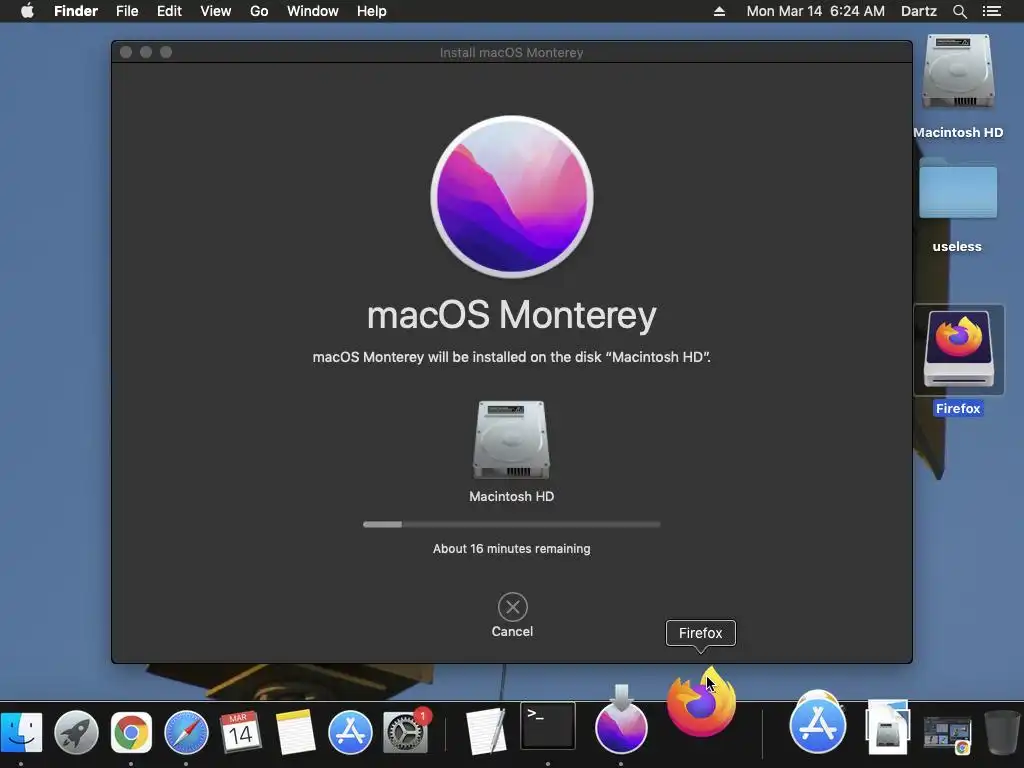This screenshot has height=768, width=1024.
Task: Open the Window menu
Action: coord(313,11)
